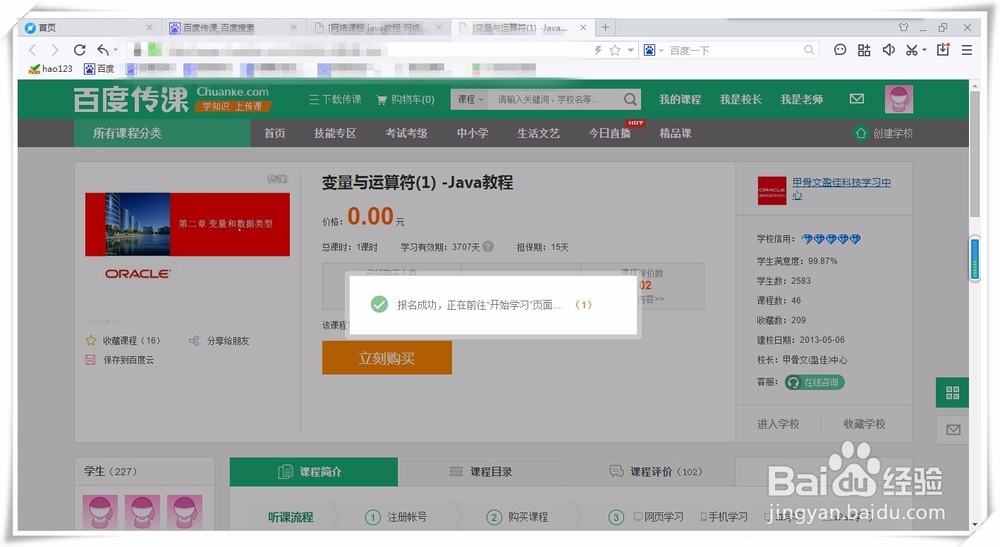Click the lightning speed-mode icon in address bar

coord(598,50)
